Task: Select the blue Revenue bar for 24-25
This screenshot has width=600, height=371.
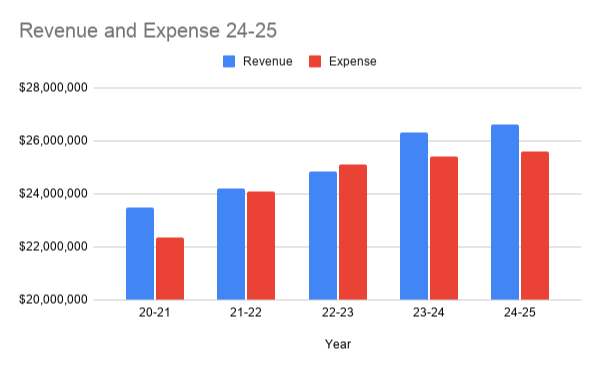Action: click(505, 212)
